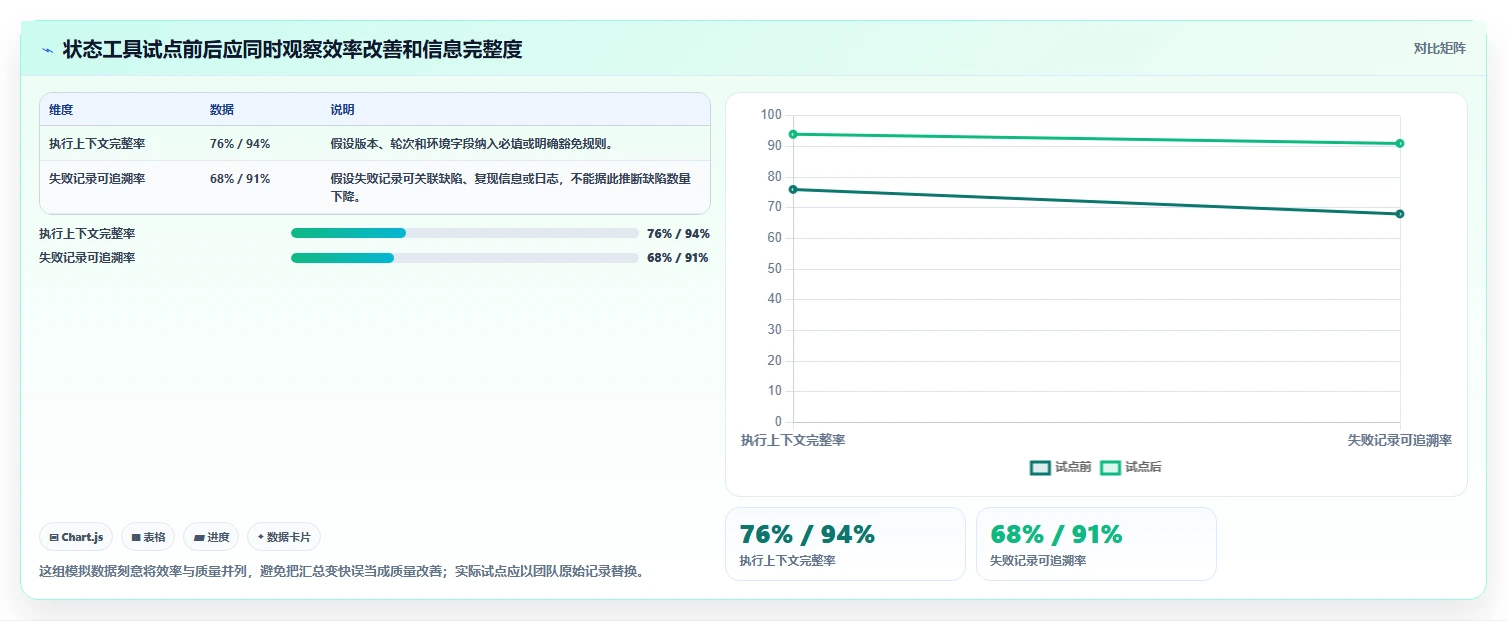This screenshot has width=1507, height=621.
Task: Click the lightning icon beside the title
Action: tap(48, 50)
